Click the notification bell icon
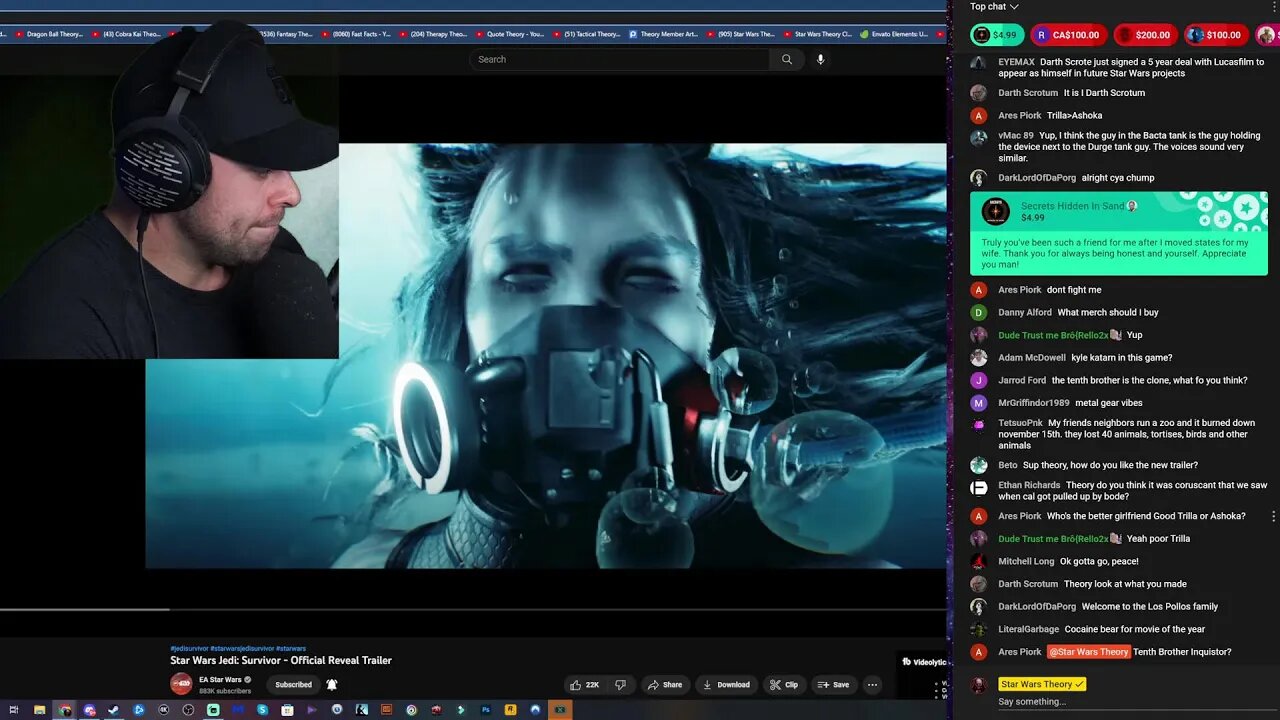 tap(332, 685)
